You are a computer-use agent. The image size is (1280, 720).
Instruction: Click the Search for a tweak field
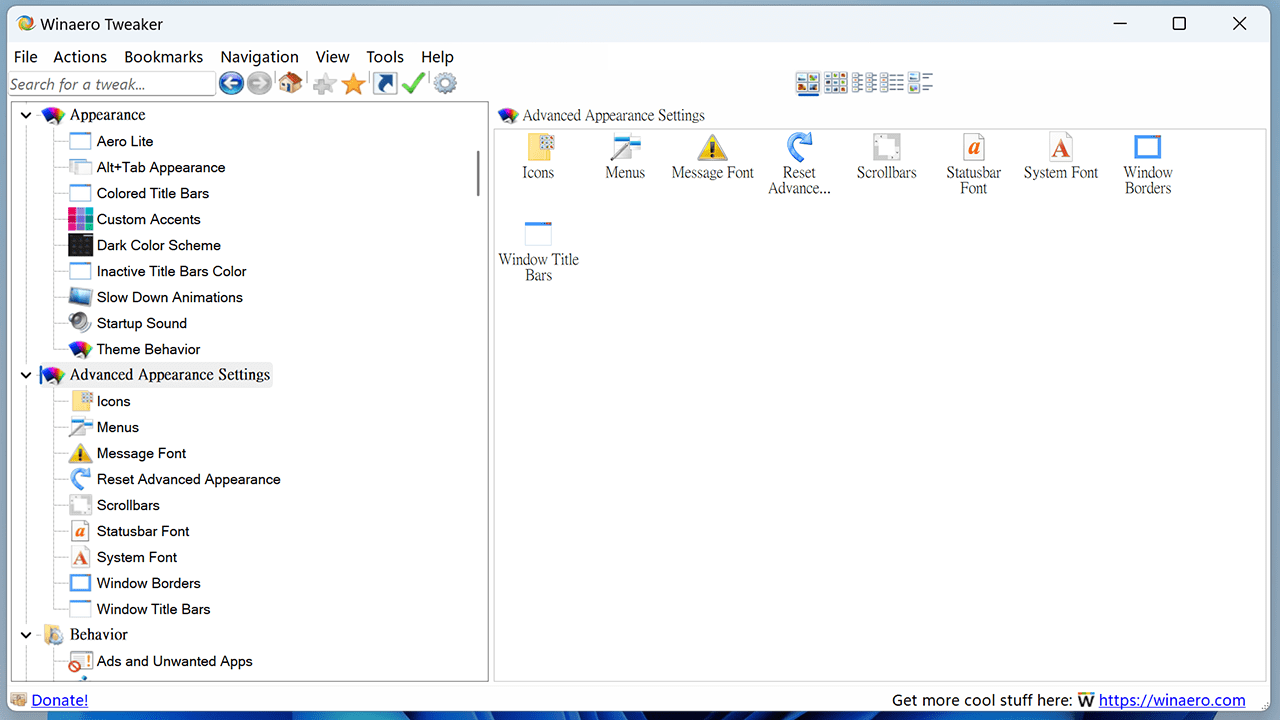pyautogui.click(x=111, y=84)
